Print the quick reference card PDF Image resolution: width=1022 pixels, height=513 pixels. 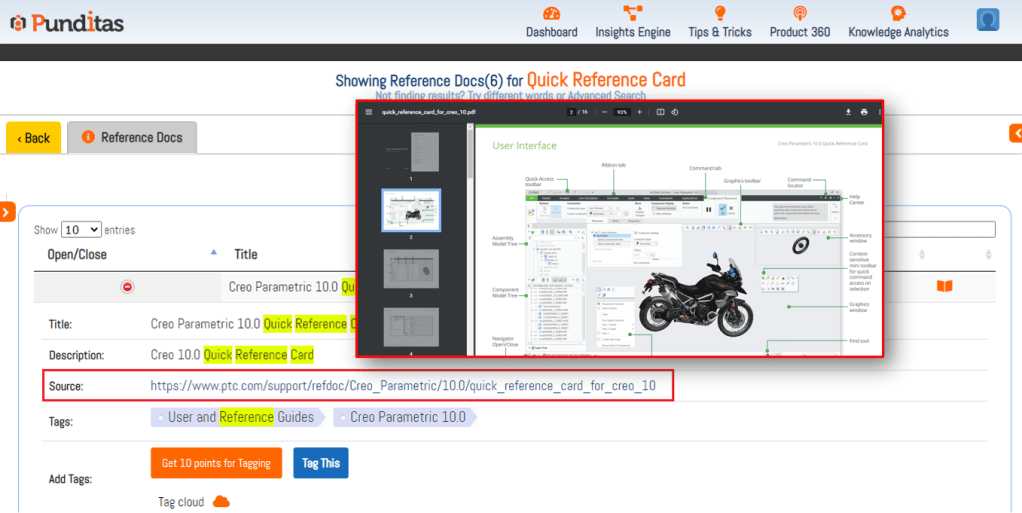864,112
